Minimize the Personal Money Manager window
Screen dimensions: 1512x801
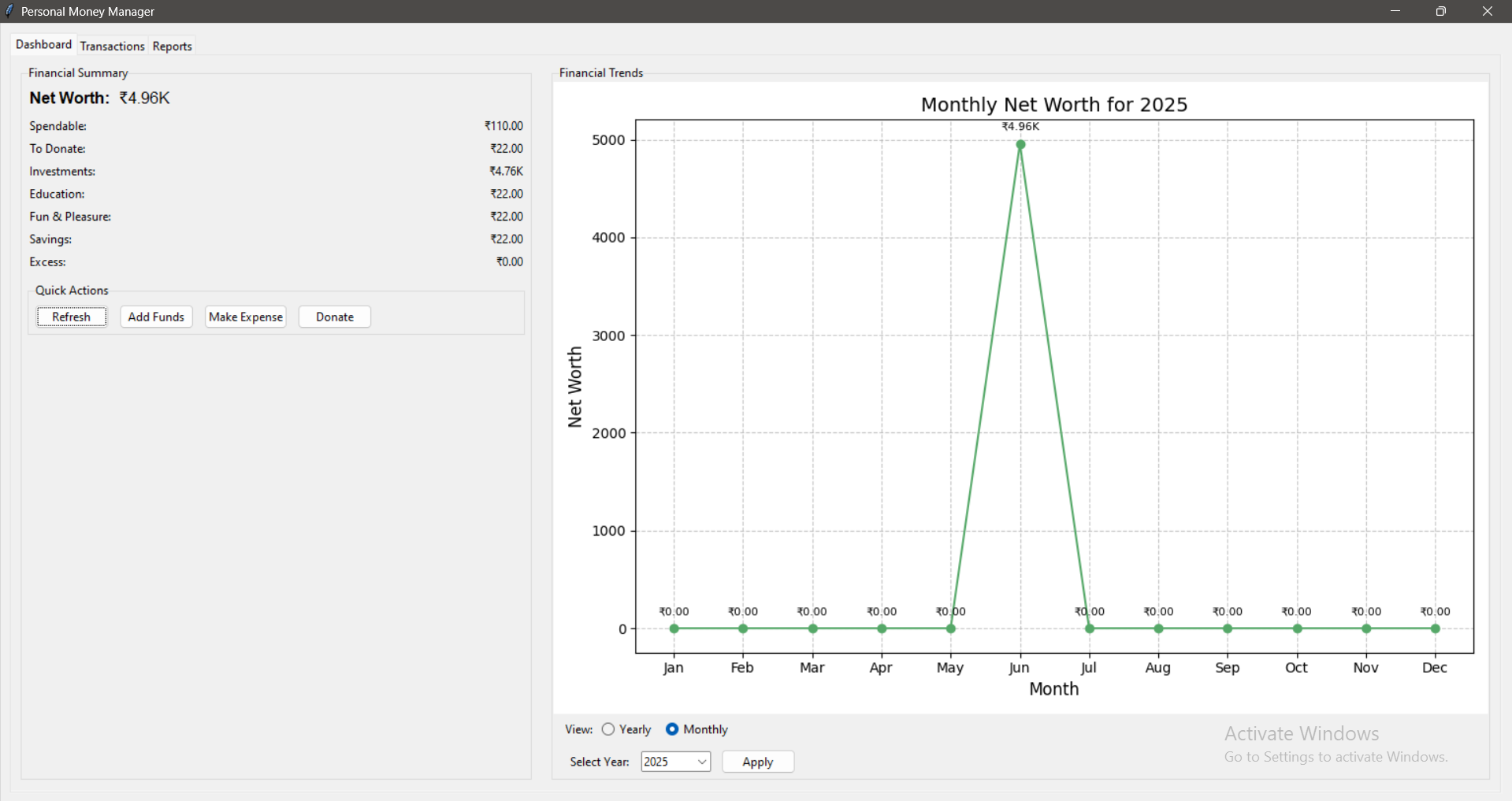tap(1395, 11)
